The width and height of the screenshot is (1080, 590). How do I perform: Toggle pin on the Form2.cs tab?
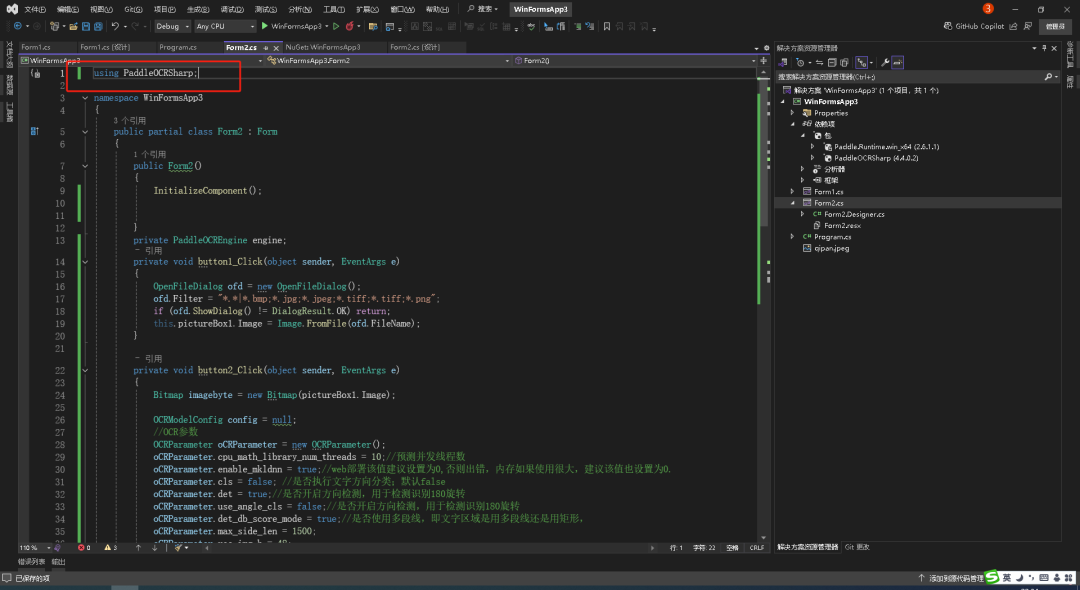point(265,47)
